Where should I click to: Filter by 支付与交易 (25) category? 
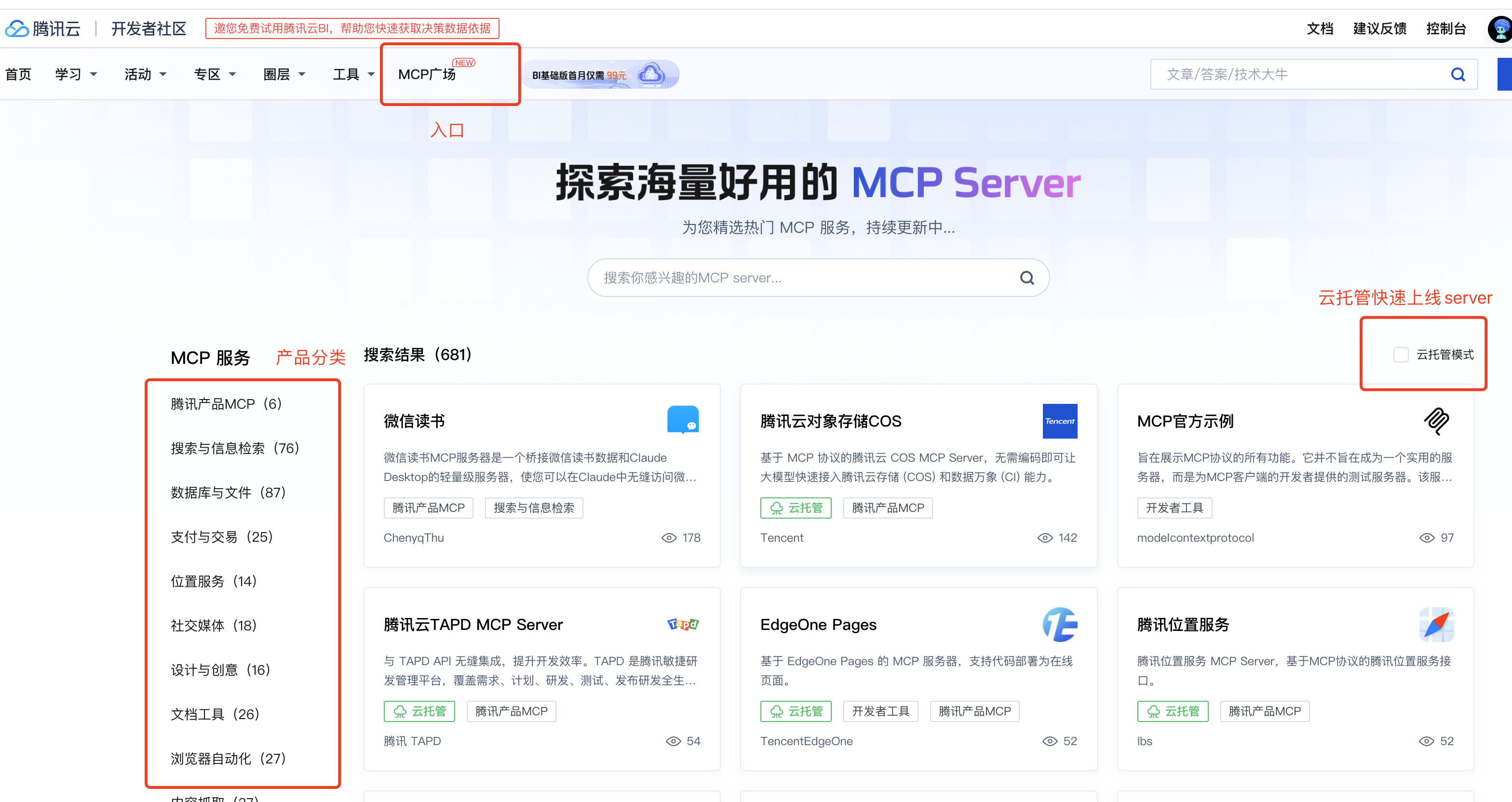coord(221,537)
